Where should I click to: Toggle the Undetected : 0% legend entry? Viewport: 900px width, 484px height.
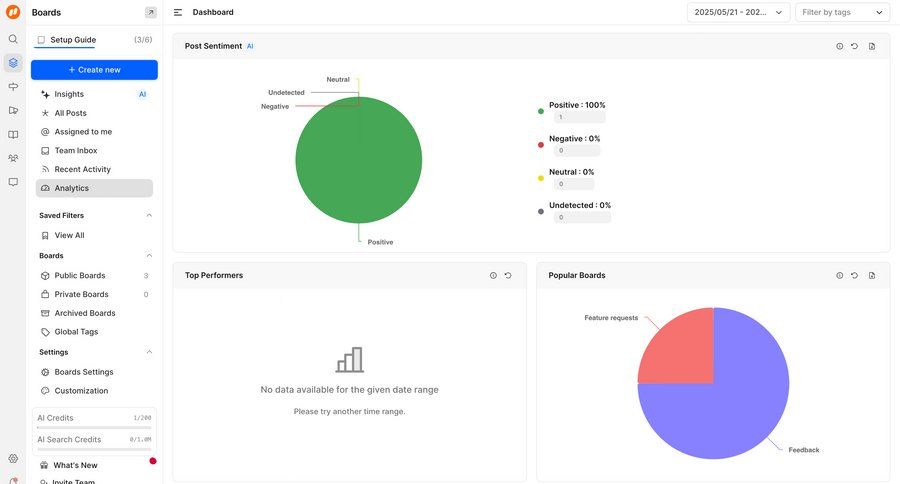pos(580,205)
